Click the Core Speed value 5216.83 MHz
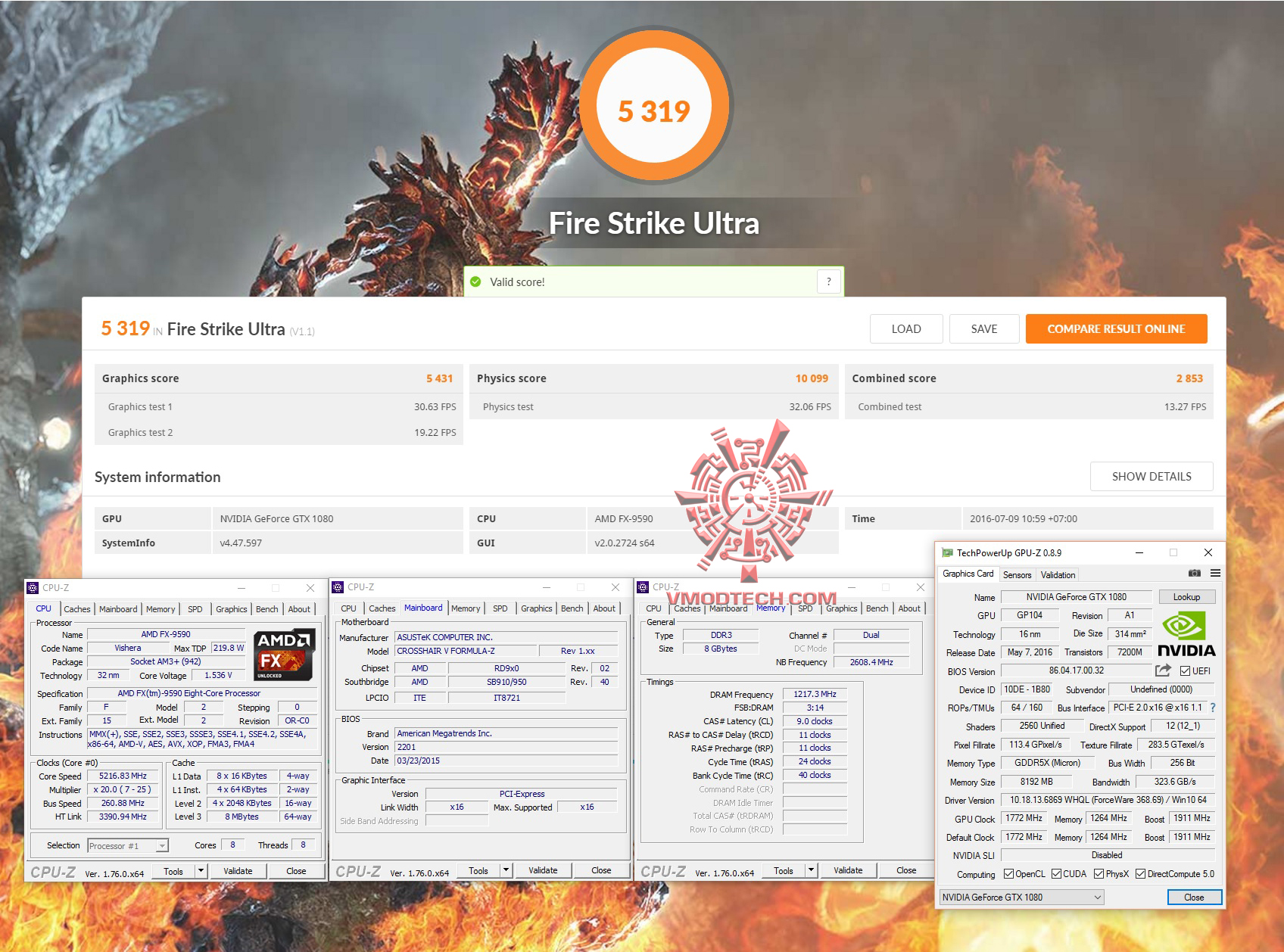The width and height of the screenshot is (1284, 952). point(123,776)
